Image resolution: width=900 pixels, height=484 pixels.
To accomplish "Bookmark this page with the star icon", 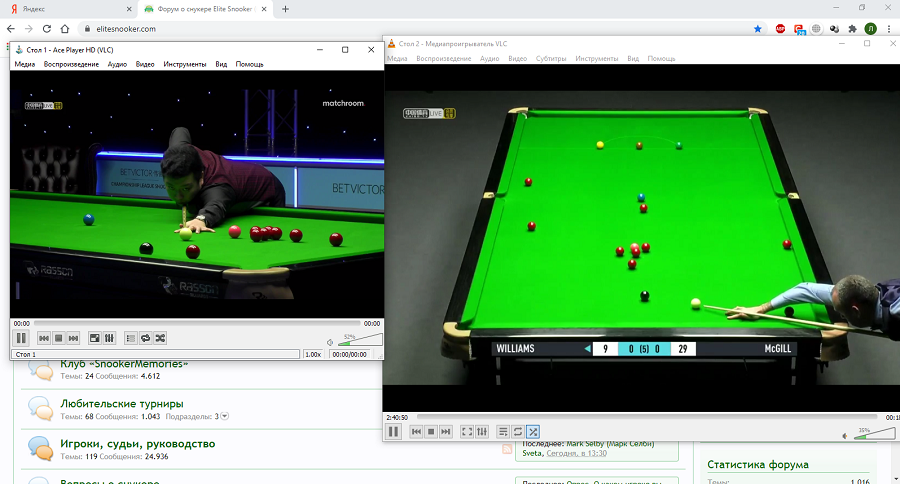I will pyautogui.click(x=758, y=29).
